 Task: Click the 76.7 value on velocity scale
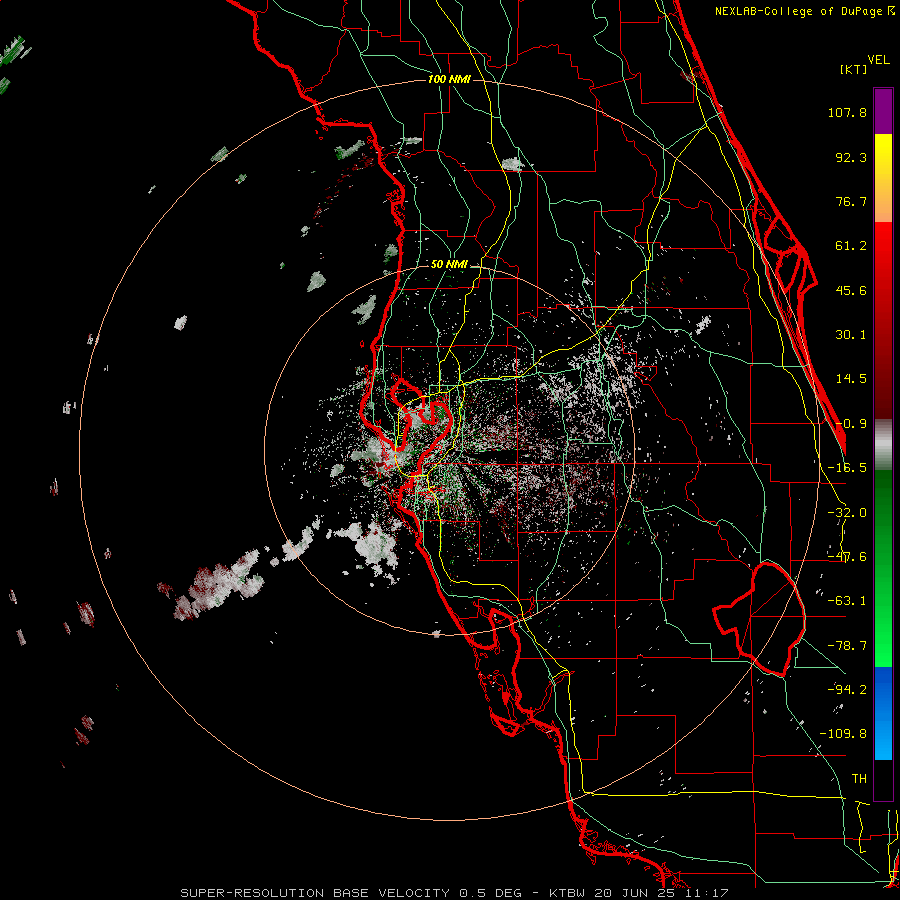[x=851, y=201]
